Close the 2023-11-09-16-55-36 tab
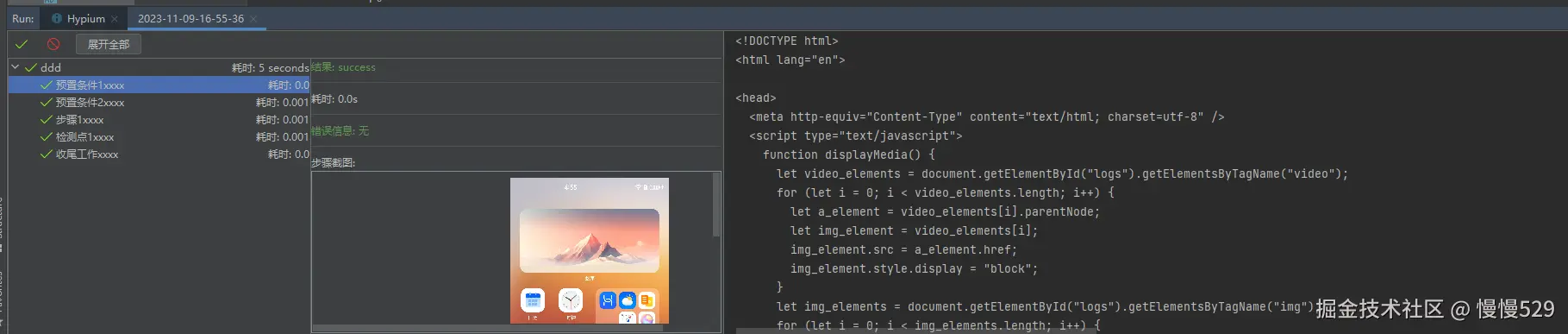This screenshot has height=334, width=1568. point(253,18)
